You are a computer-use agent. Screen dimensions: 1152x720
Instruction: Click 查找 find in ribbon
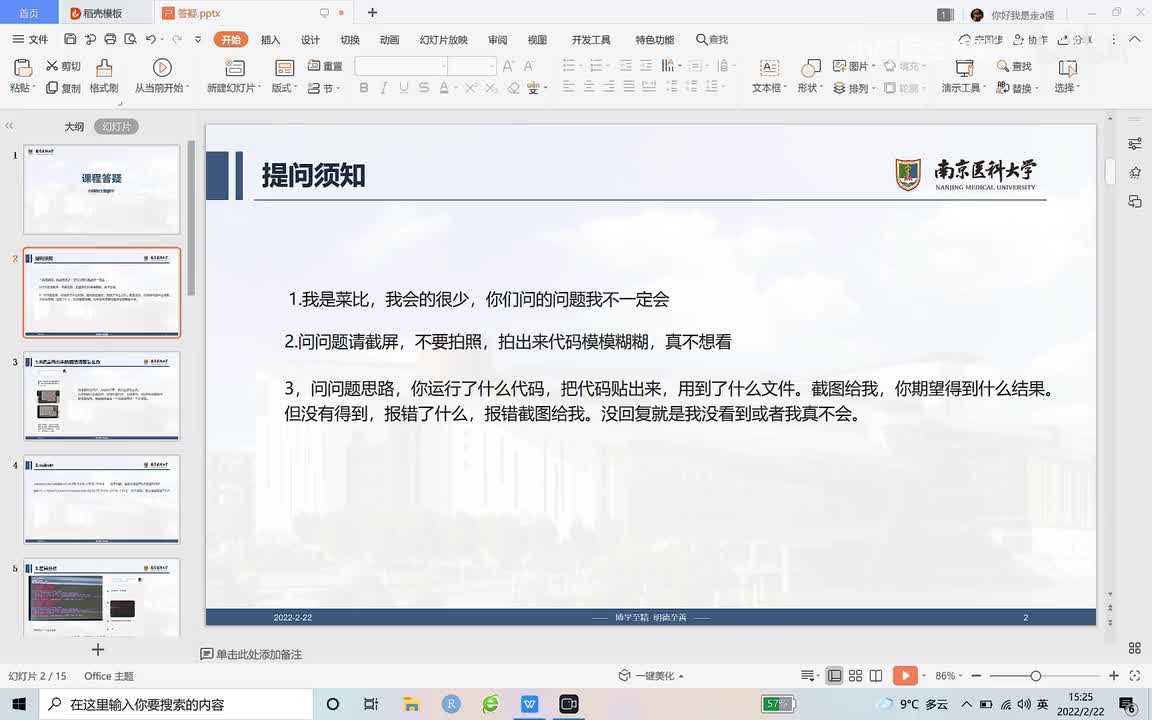[x=1014, y=66]
